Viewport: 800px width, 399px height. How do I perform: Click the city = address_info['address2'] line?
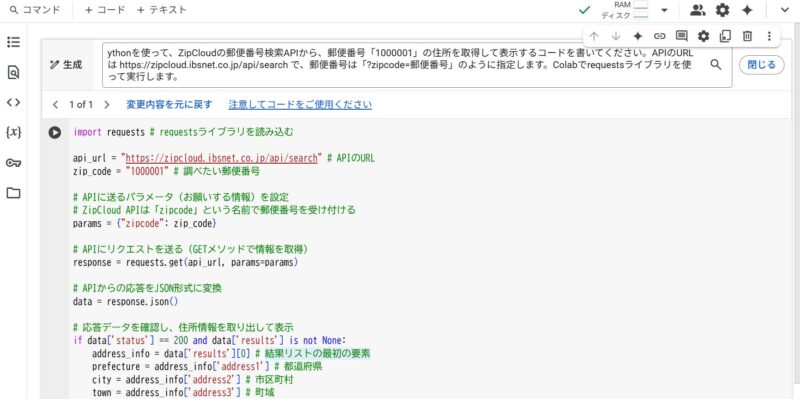tap(193, 380)
